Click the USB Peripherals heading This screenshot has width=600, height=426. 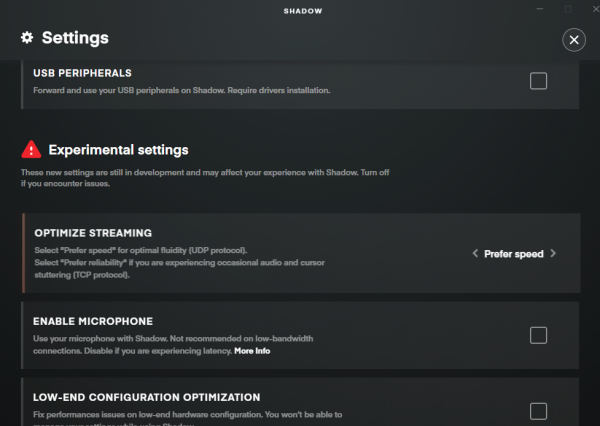[x=82, y=73]
